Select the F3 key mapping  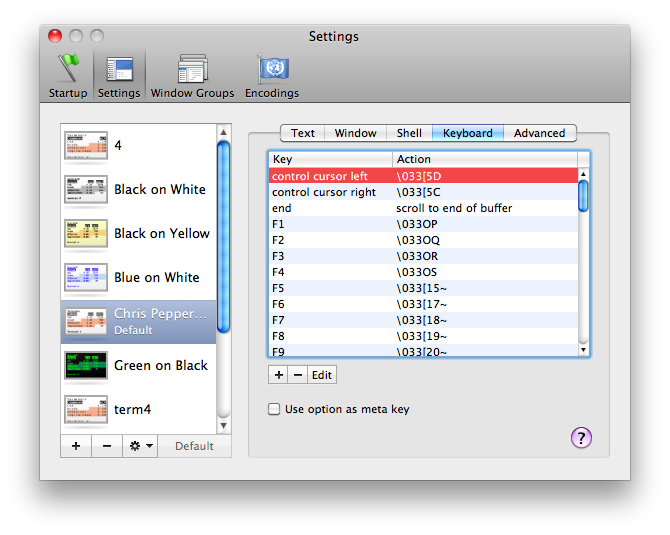click(423, 256)
